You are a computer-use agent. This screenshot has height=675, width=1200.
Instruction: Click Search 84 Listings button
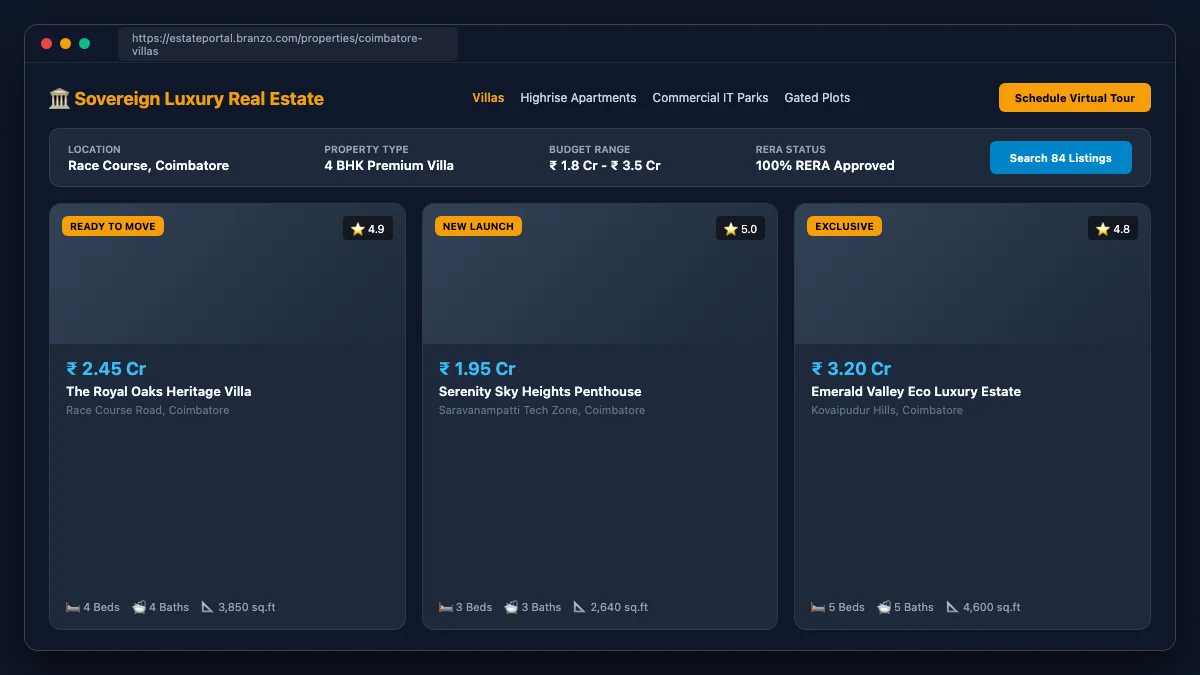[x=1061, y=158]
